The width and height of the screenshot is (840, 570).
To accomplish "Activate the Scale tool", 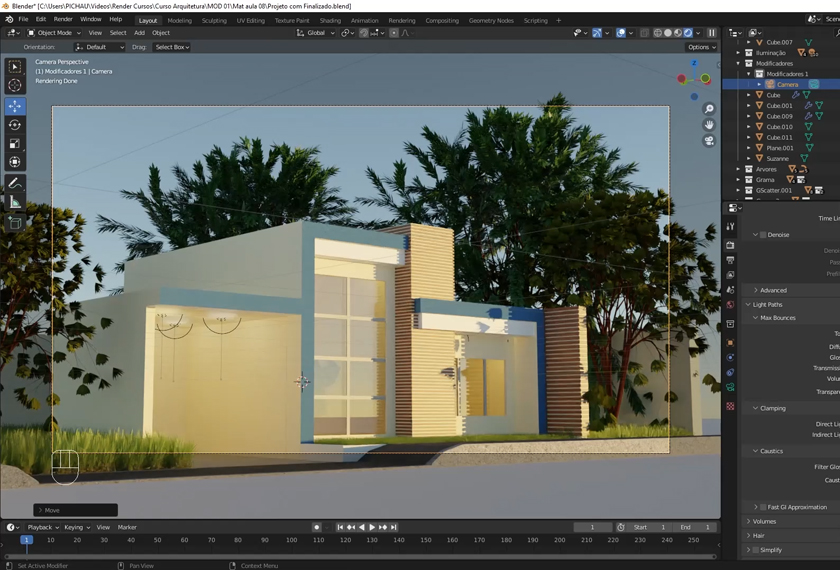I will tap(15, 143).
